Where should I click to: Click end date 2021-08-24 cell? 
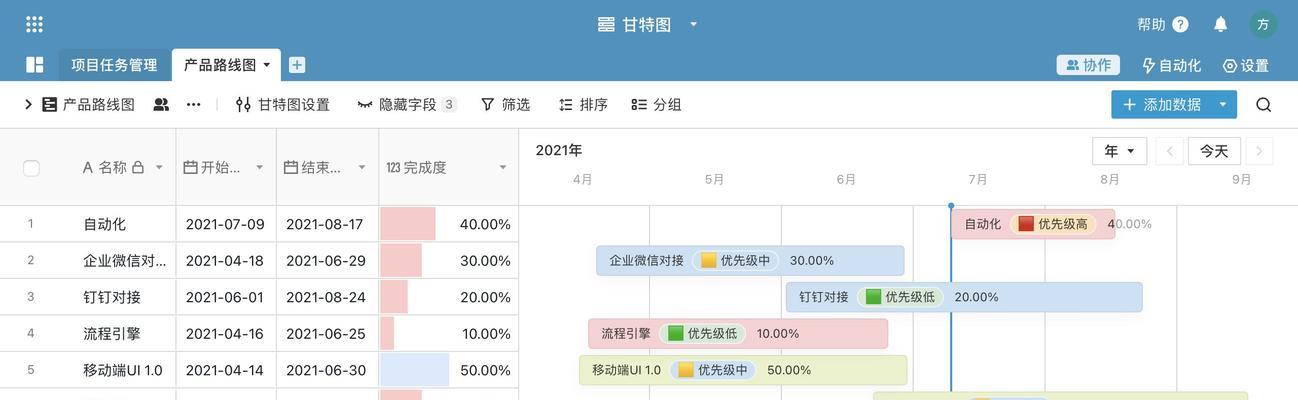[327, 297]
